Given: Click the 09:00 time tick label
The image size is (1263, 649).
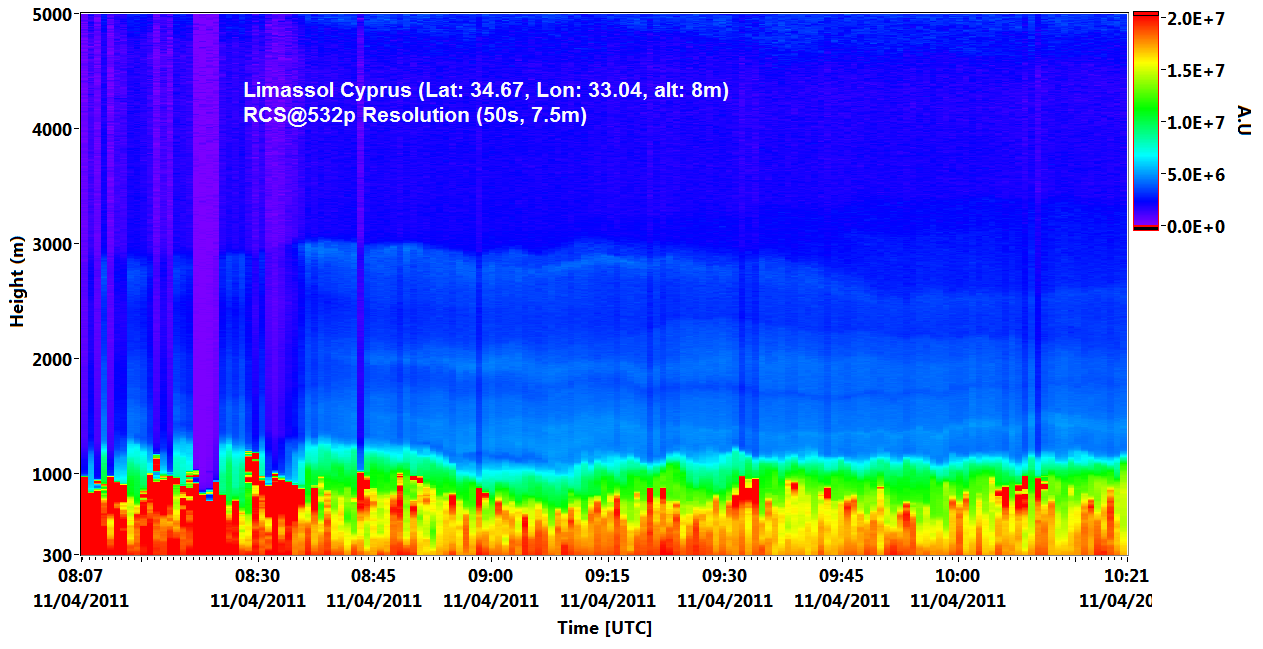Looking at the screenshot, I should (490, 576).
